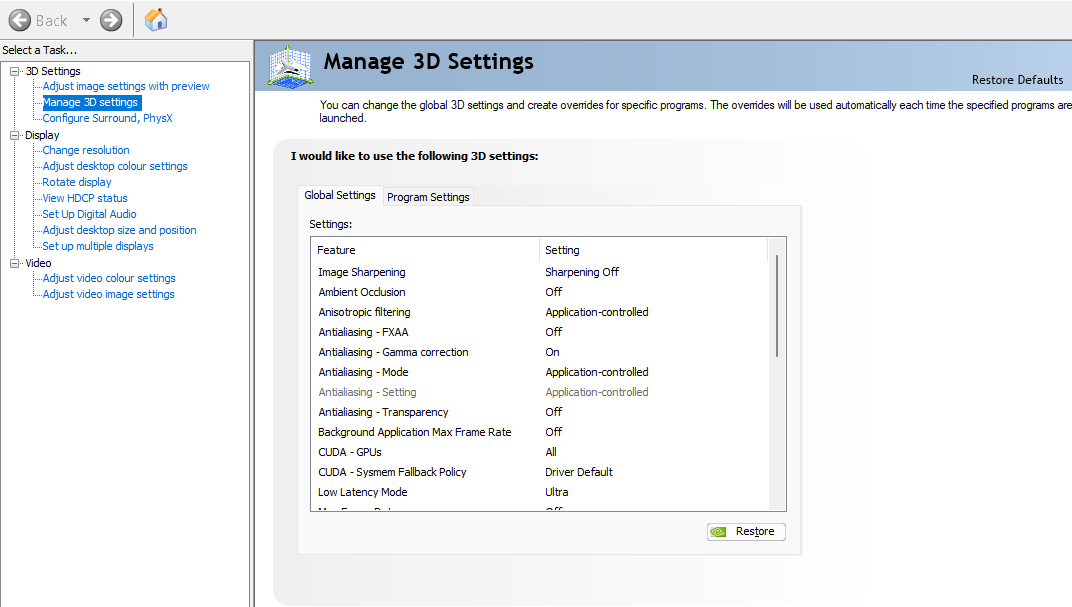Click the Driver Default setting value
Viewport: 1072px width, 607px height.
pos(579,472)
